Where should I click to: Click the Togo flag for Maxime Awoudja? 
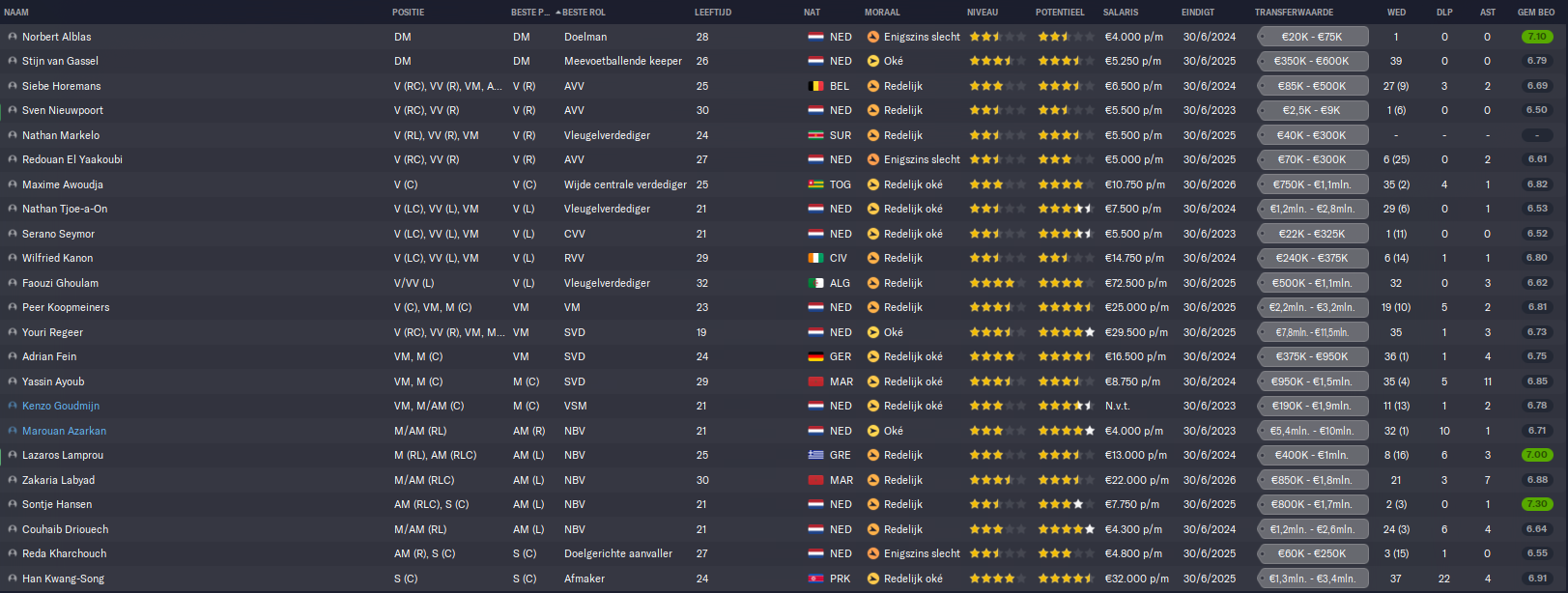[x=815, y=184]
